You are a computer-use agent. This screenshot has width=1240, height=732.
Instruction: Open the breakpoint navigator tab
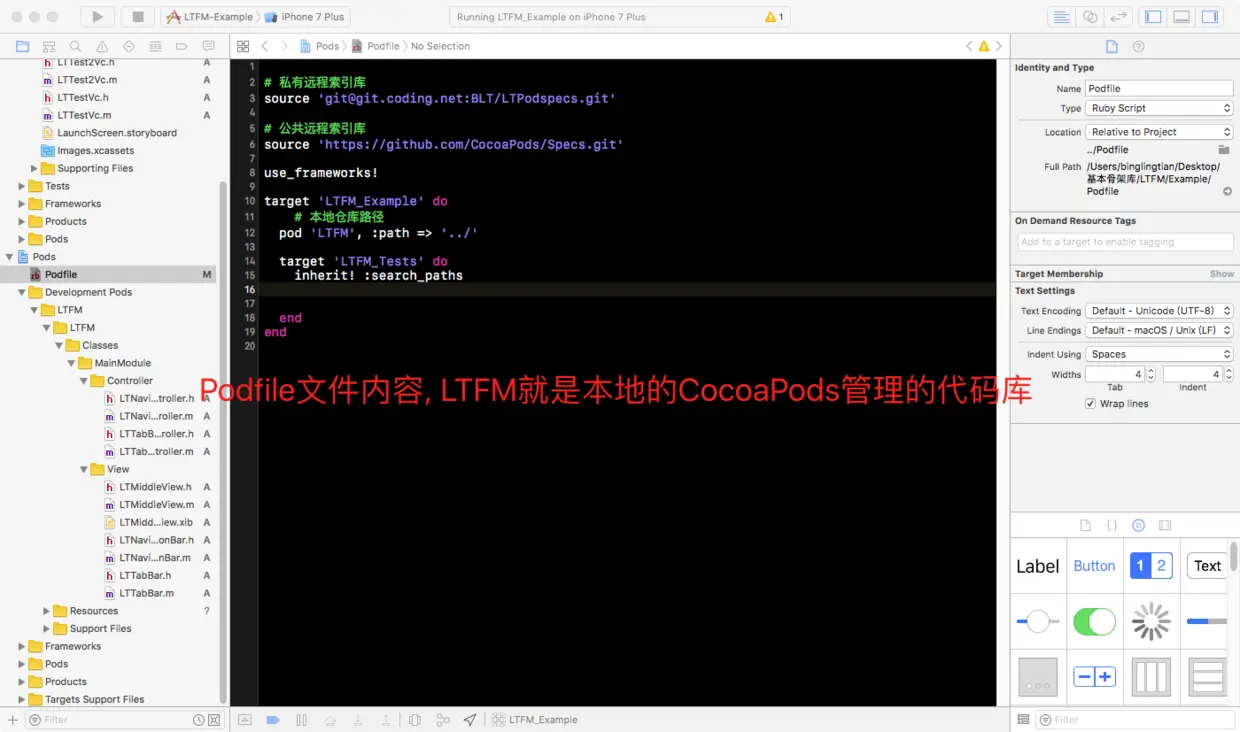(182, 46)
